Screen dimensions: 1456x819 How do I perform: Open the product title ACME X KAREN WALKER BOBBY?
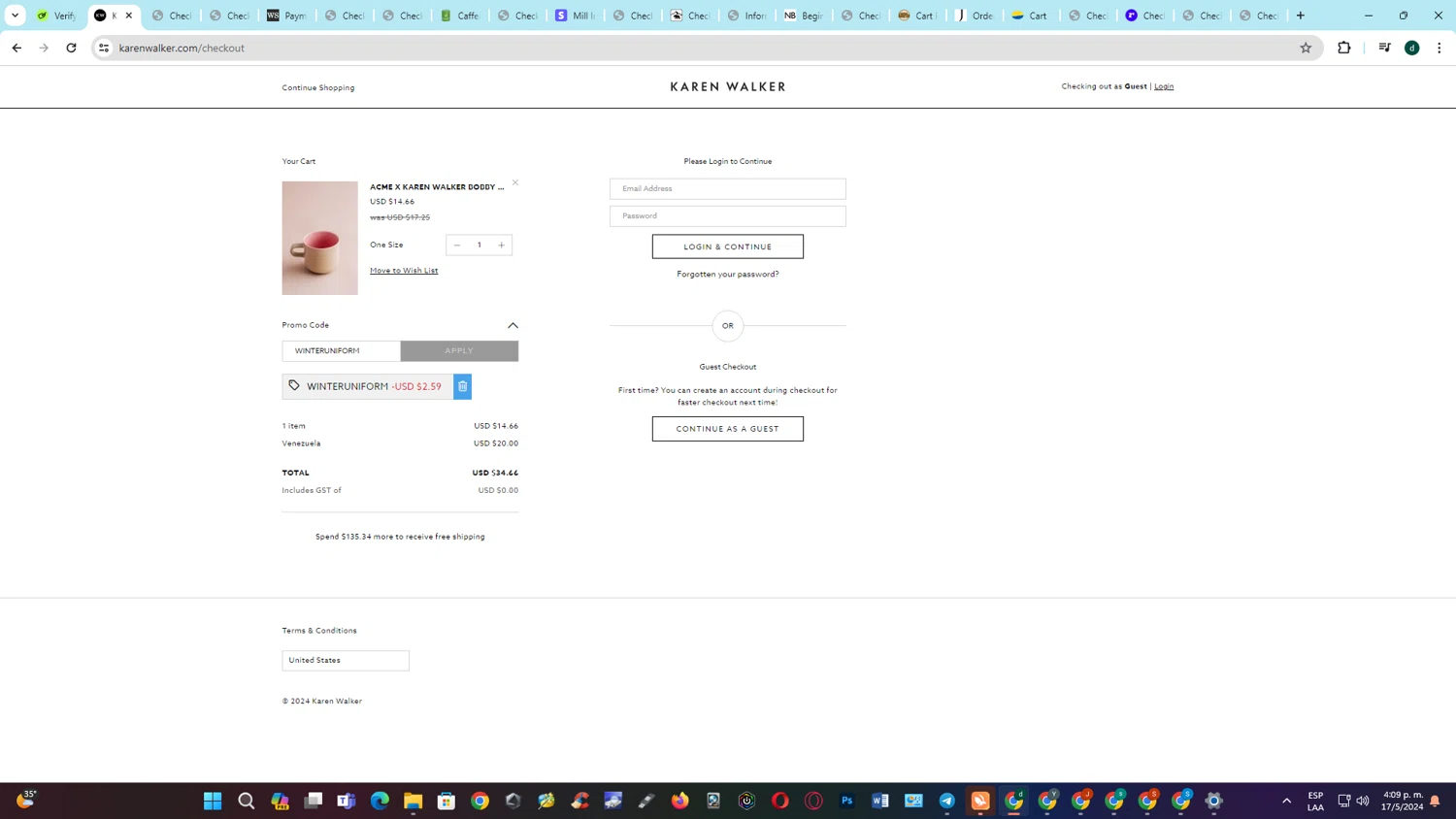pos(437,186)
